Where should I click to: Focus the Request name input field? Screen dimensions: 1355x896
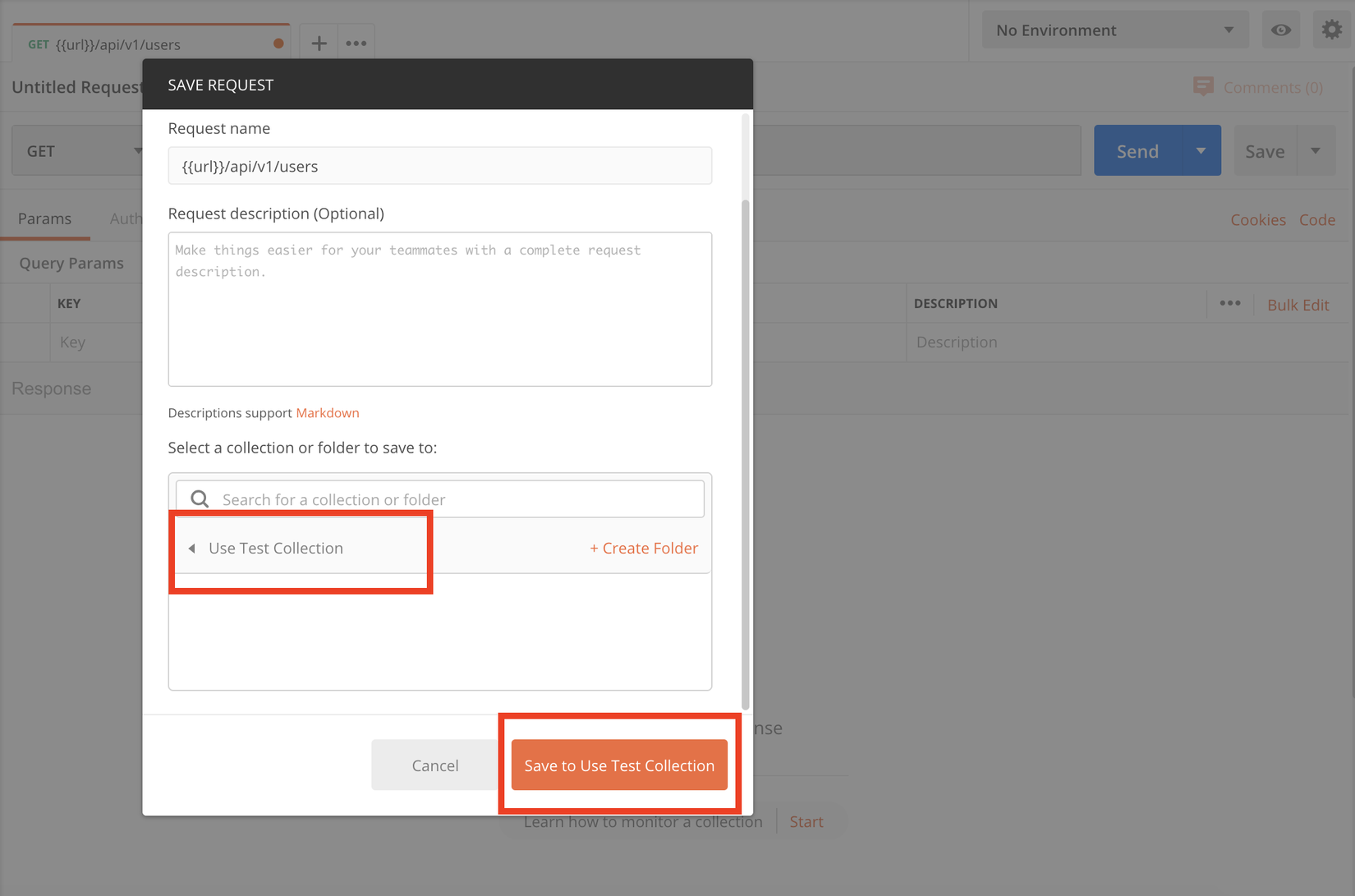click(x=439, y=167)
